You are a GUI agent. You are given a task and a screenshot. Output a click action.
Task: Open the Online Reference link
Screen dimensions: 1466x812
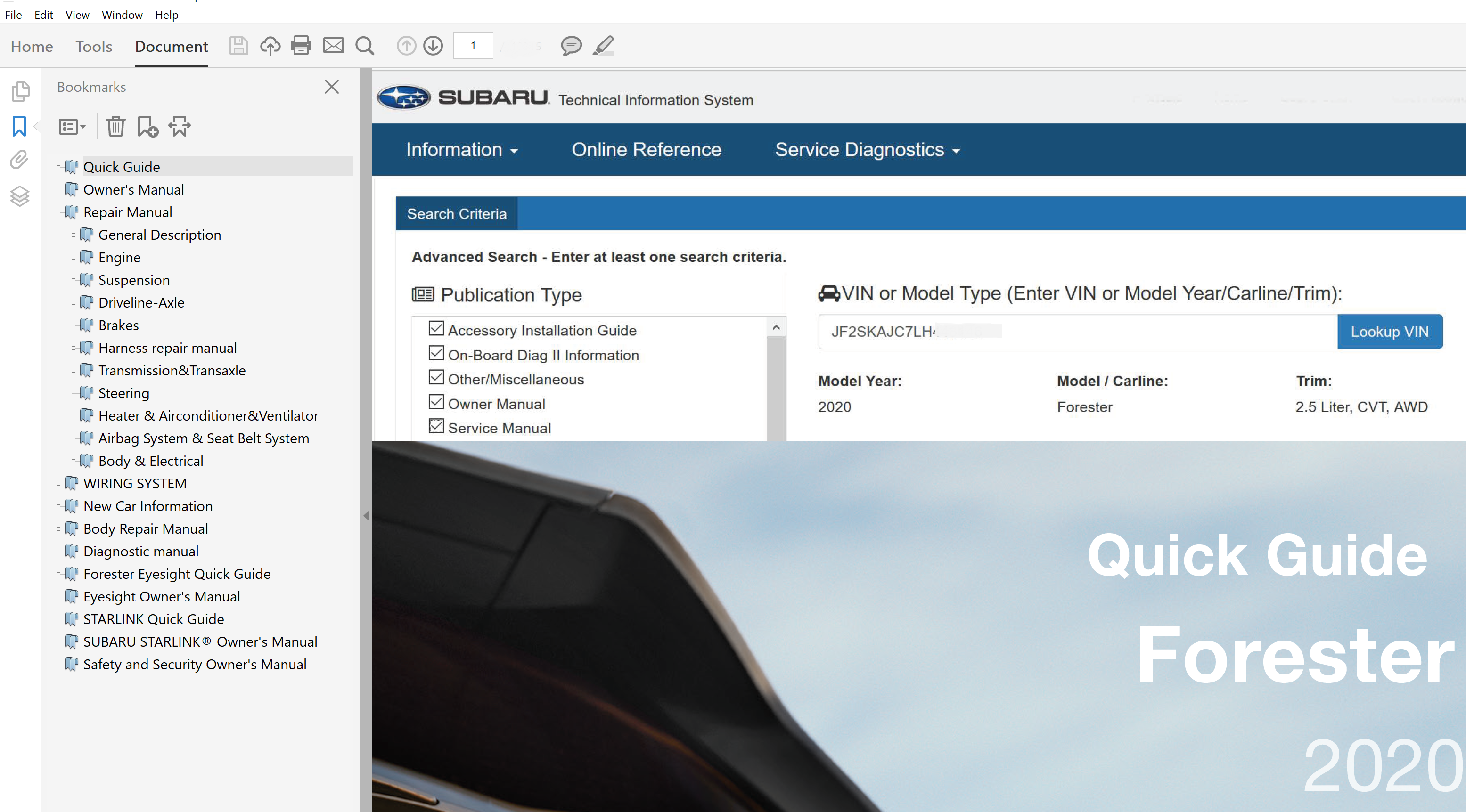(646, 150)
